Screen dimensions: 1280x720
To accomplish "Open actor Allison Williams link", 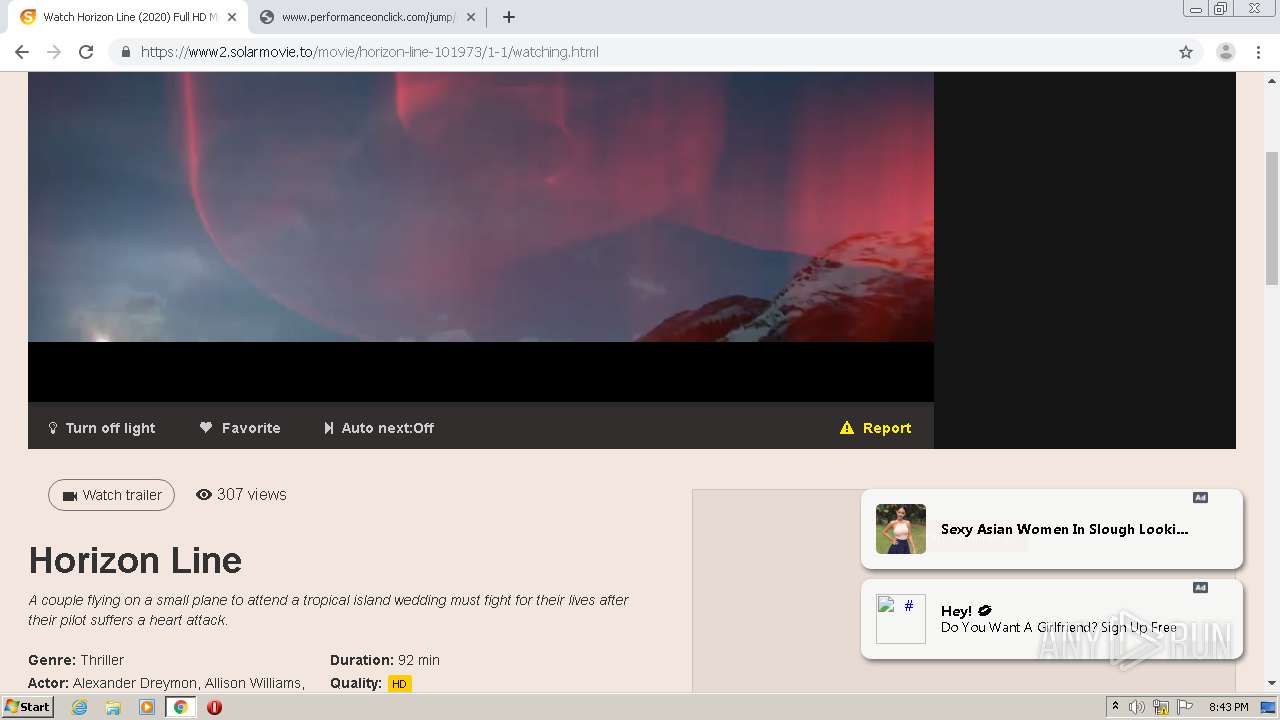I will pos(253,683).
